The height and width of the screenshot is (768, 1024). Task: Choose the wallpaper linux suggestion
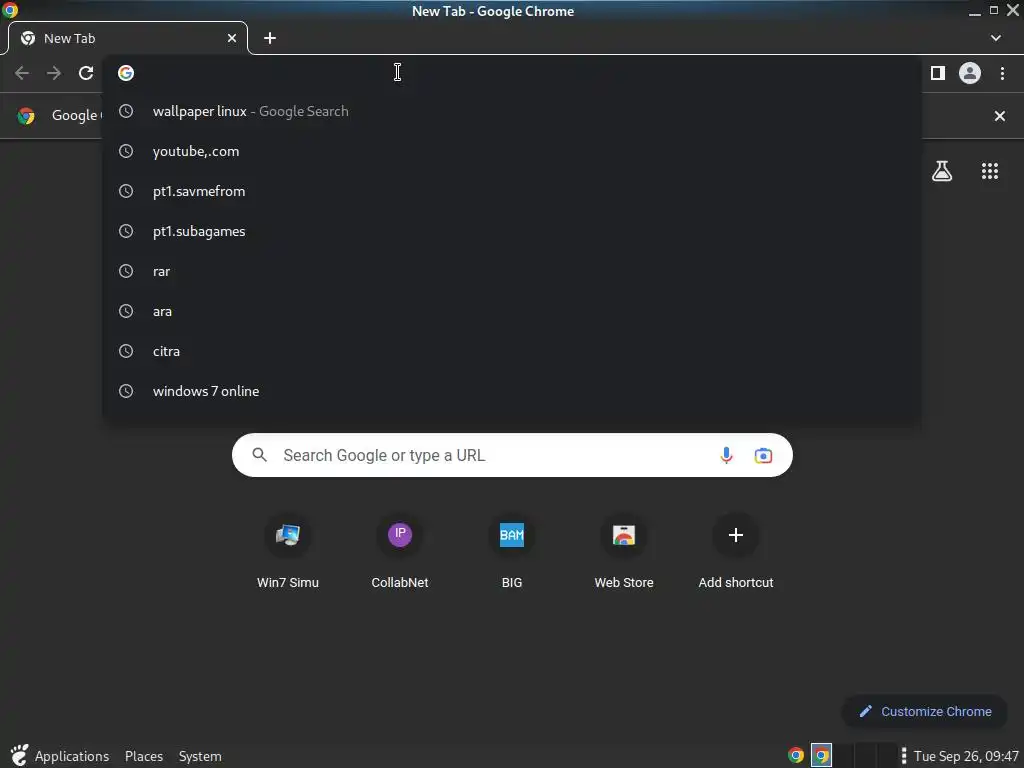[x=512, y=112]
